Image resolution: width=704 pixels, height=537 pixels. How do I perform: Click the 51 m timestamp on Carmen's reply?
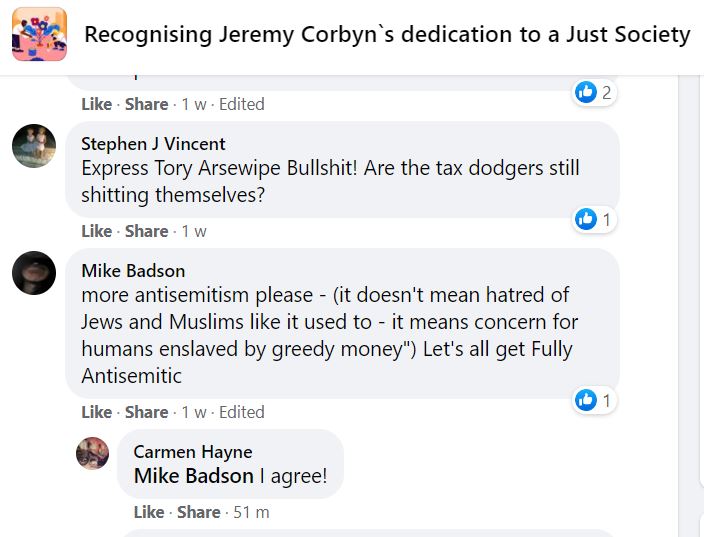point(251,512)
